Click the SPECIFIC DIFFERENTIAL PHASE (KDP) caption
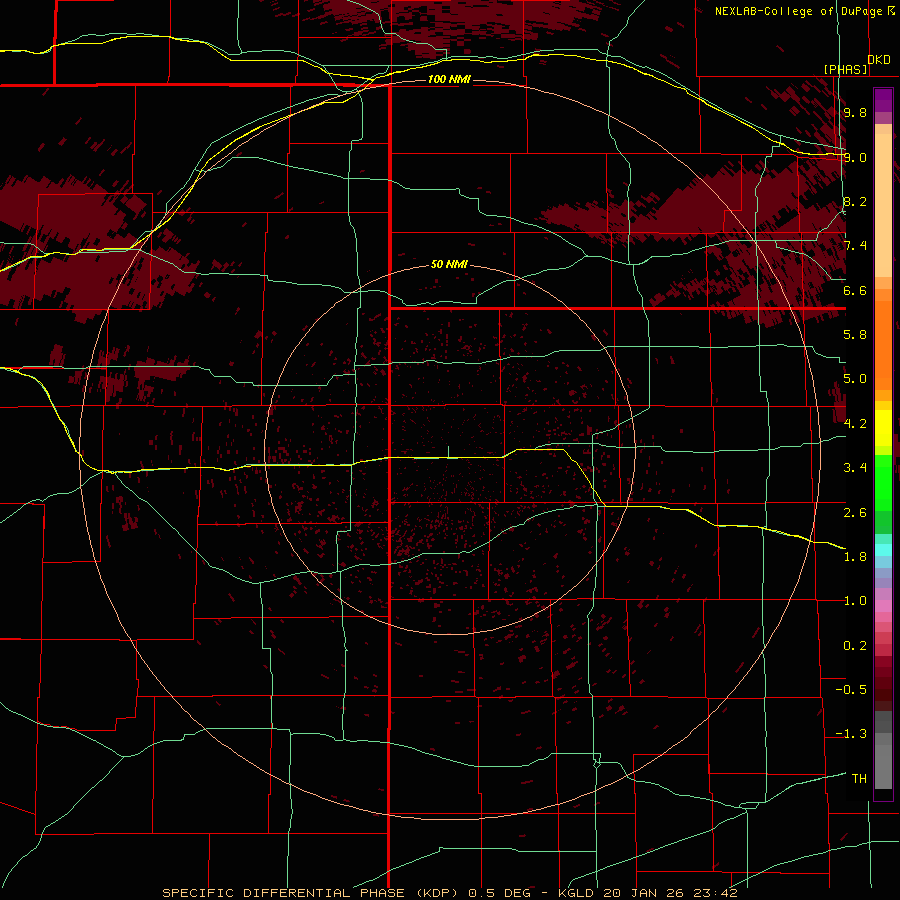This screenshot has height=900, width=900. coord(312,893)
